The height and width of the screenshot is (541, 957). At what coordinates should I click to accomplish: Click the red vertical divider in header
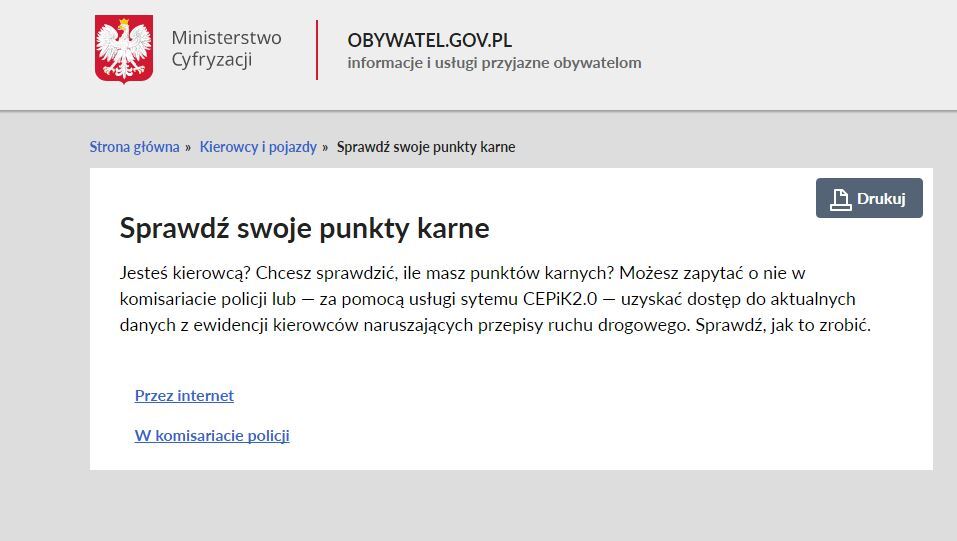317,49
